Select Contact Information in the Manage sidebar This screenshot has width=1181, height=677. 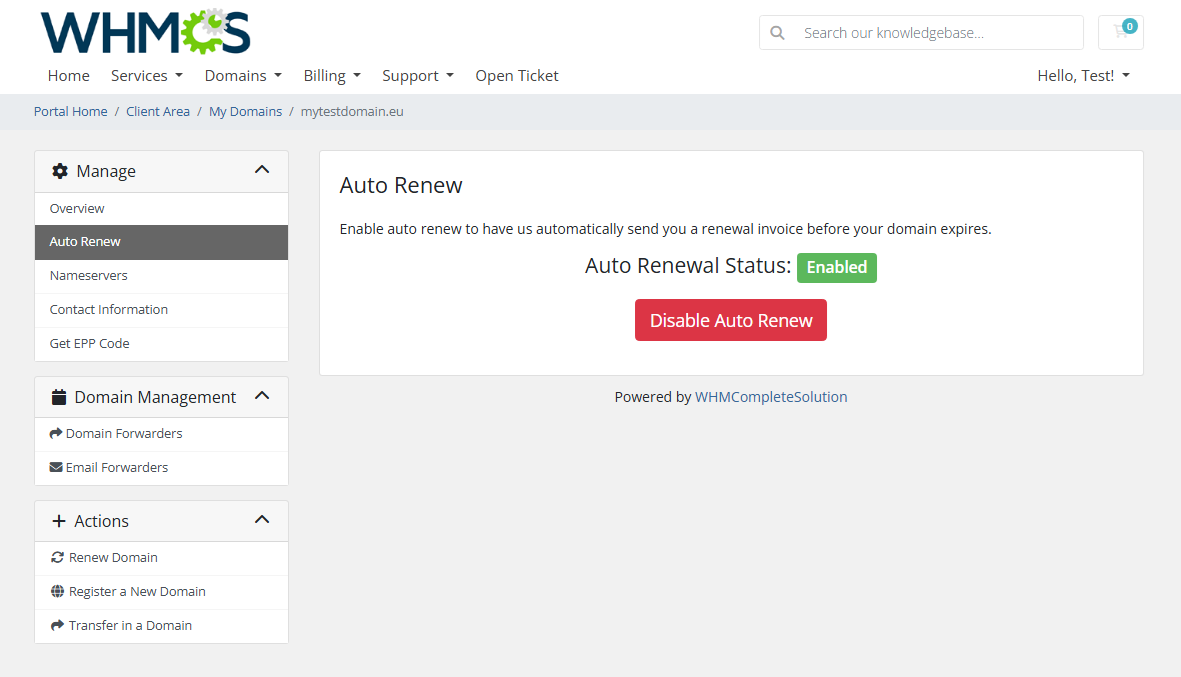click(161, 310)
